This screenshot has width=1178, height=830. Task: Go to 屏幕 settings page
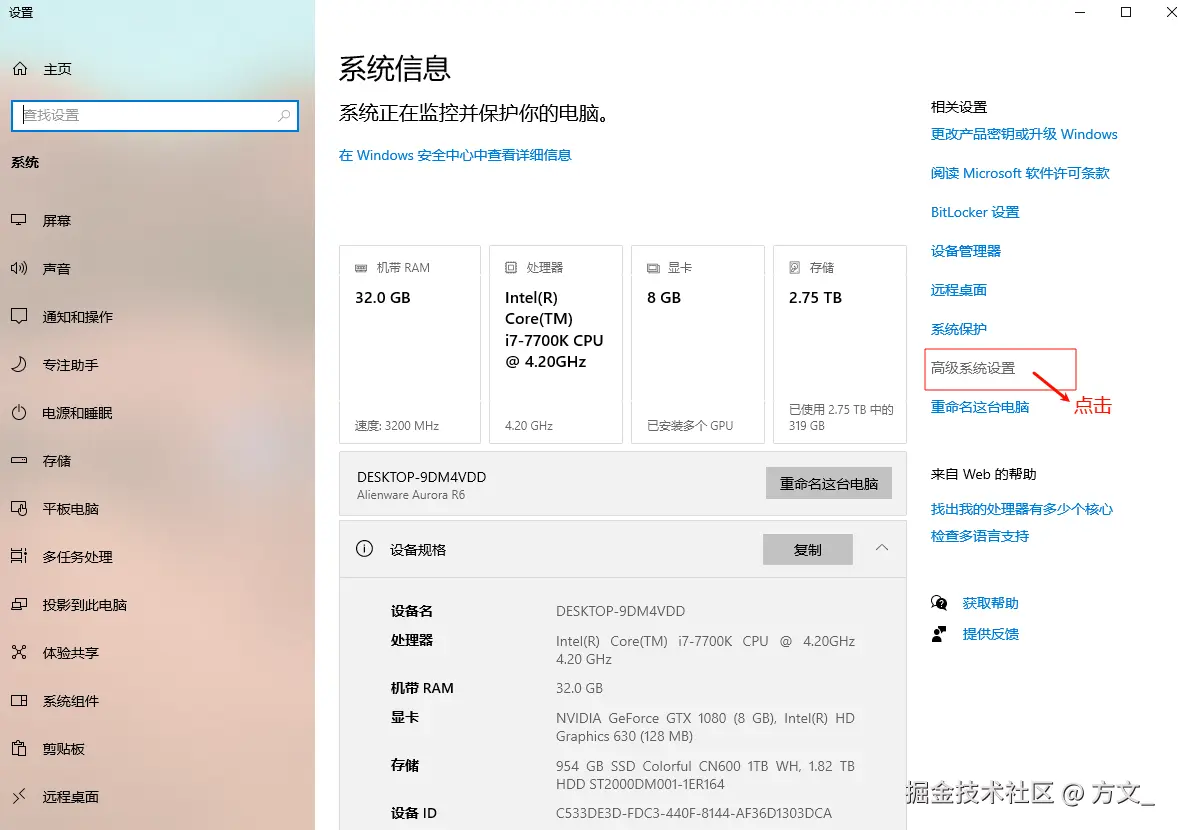pyautogui.click(x=57, y=220)
